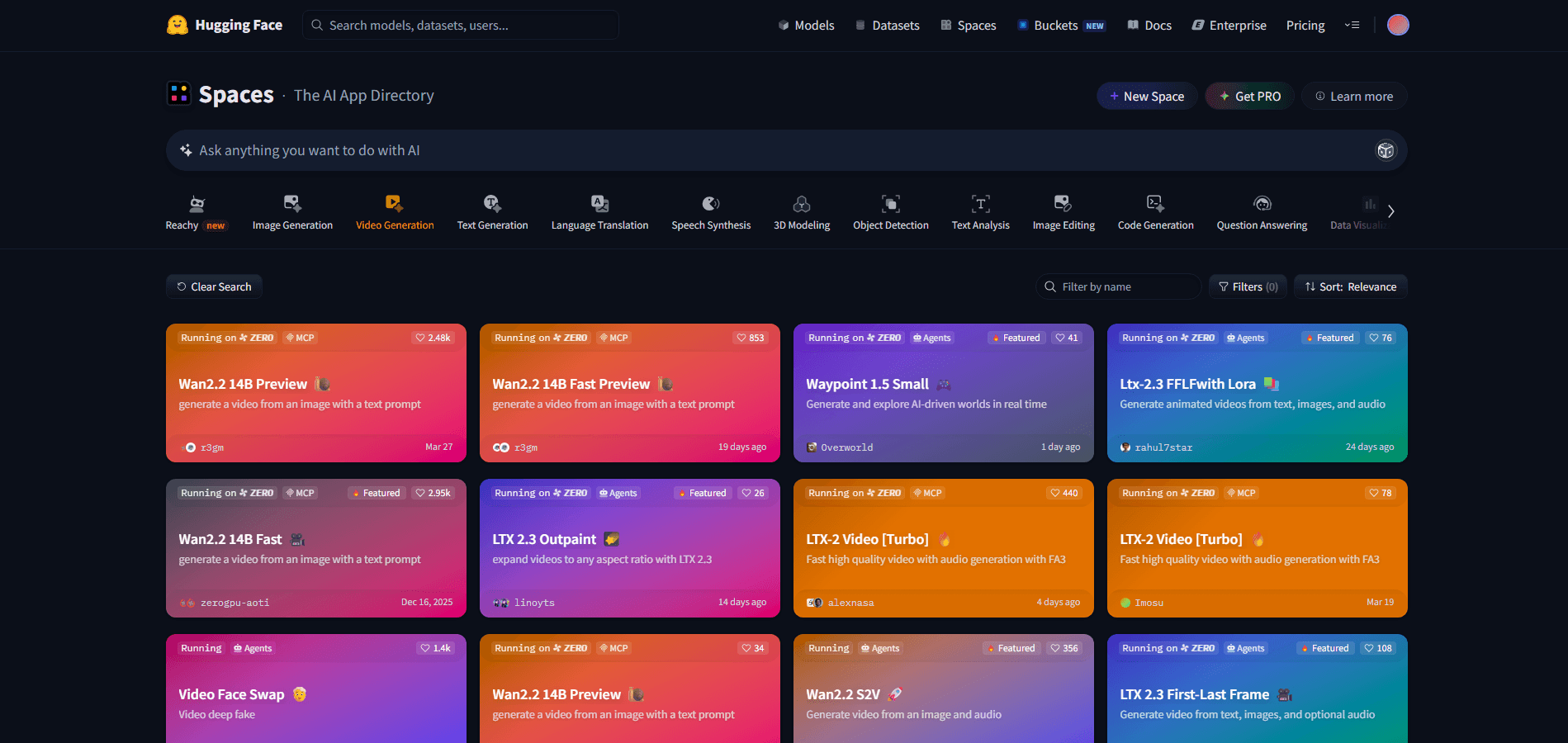Click 'The AI App Directory' subtitle text
The height and width of the screenshot is (743, 1568).
tap(364, 95)
